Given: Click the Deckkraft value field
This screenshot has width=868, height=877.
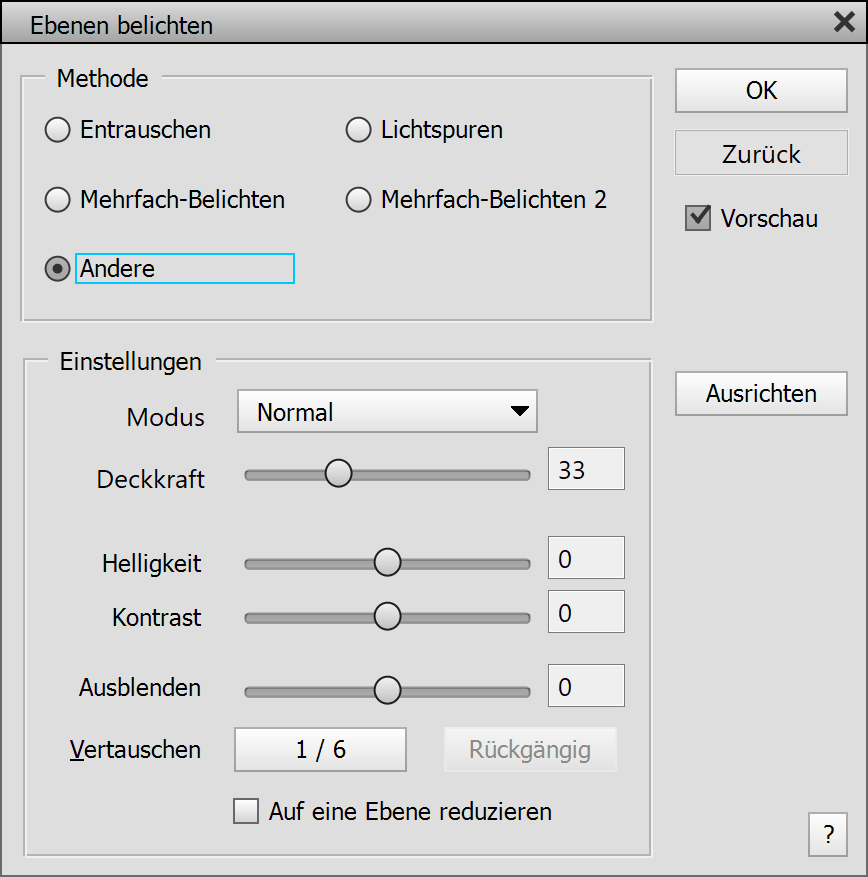Looking at the screenshot, I should 586,469.
